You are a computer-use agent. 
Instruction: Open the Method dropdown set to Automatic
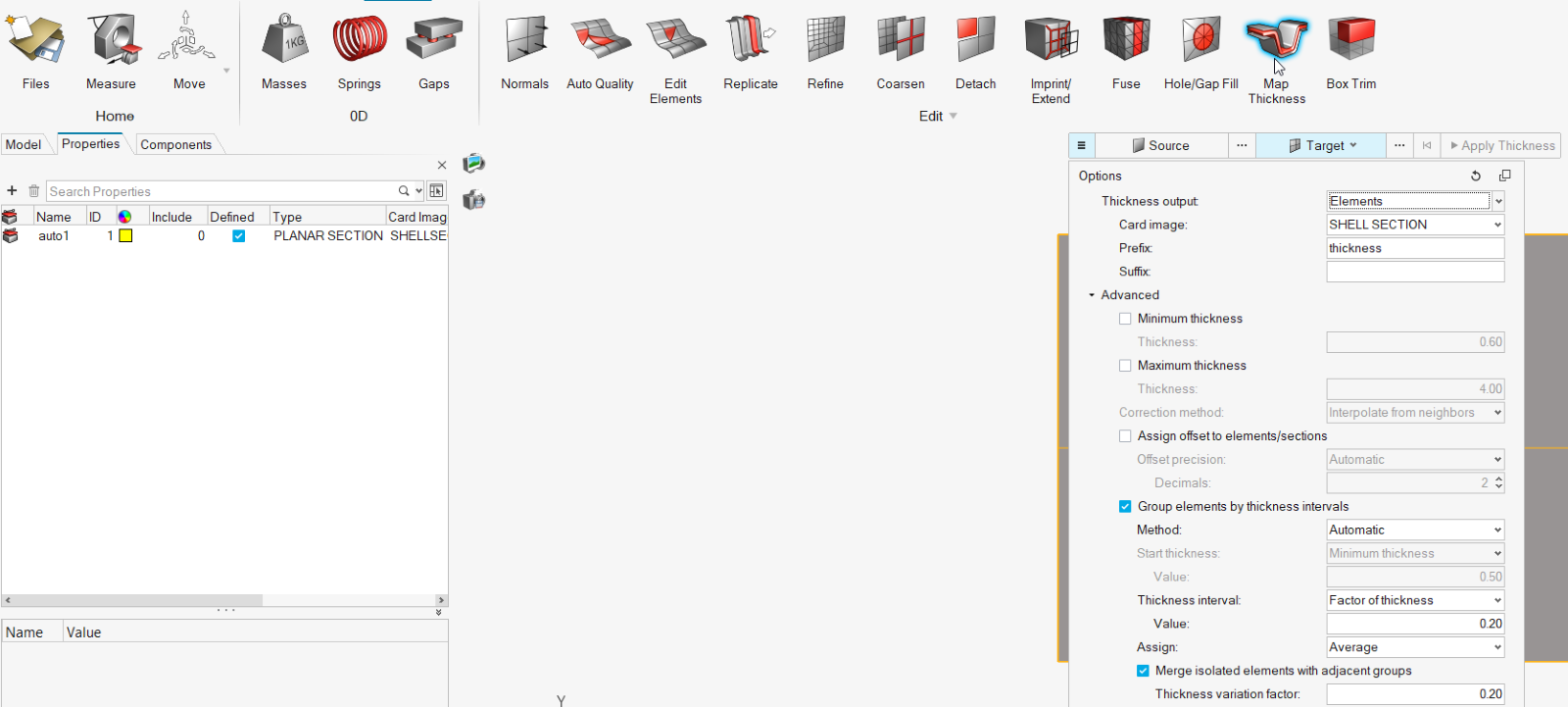tap(1415, 530)
